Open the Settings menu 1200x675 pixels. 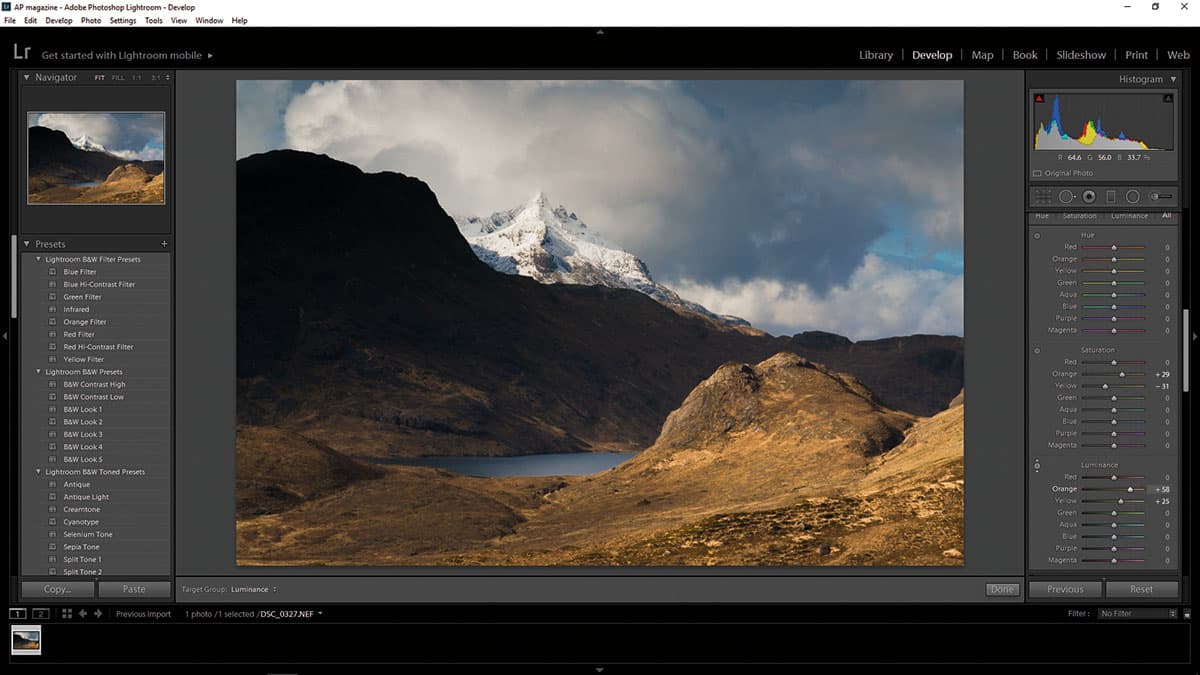(123, 20)
